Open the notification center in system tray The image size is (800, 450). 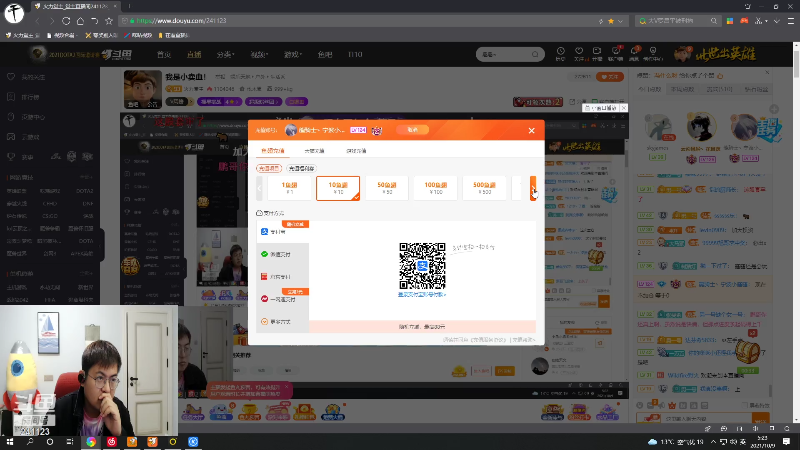point(786,442)
